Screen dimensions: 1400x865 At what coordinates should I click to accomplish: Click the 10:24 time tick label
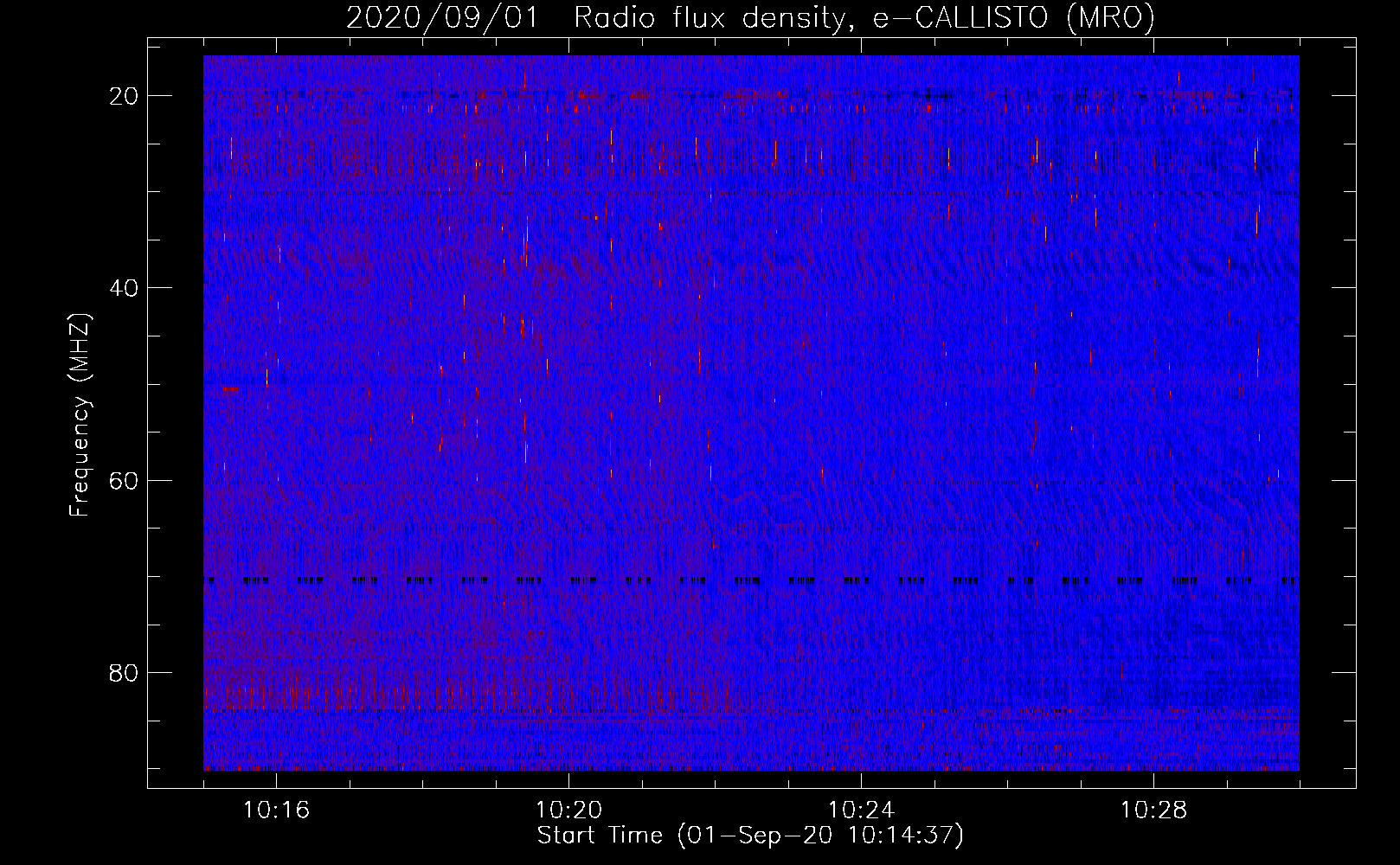point(861,811)
